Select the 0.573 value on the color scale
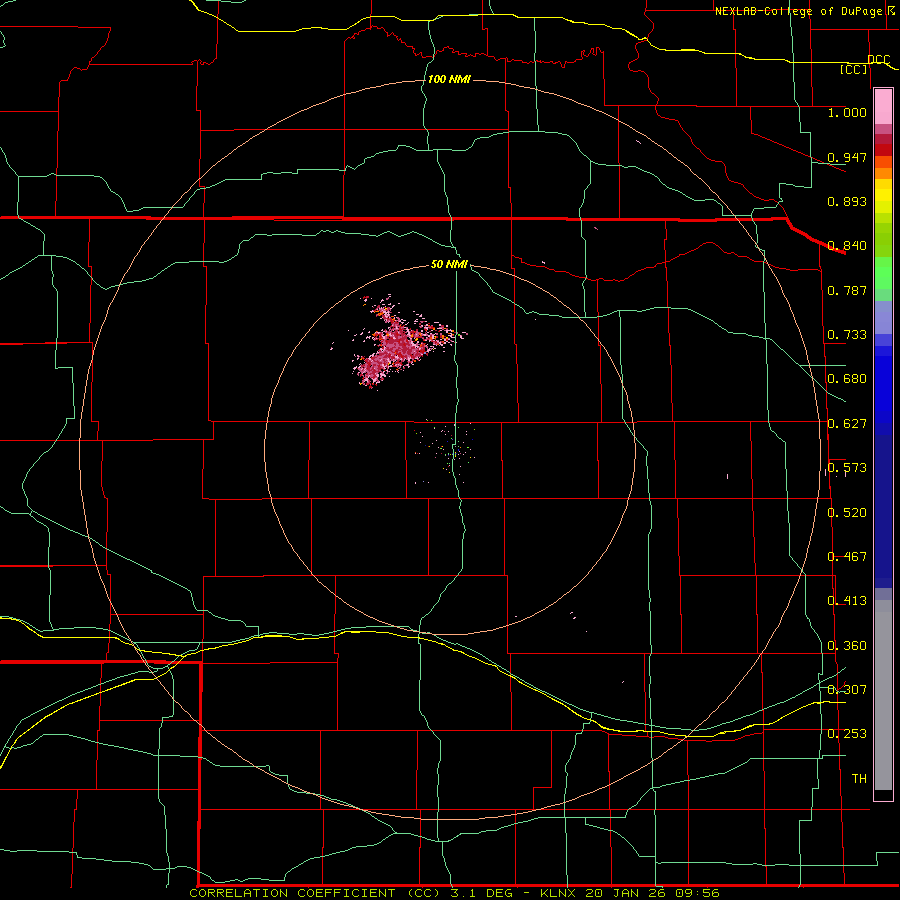 click(847, 468)
